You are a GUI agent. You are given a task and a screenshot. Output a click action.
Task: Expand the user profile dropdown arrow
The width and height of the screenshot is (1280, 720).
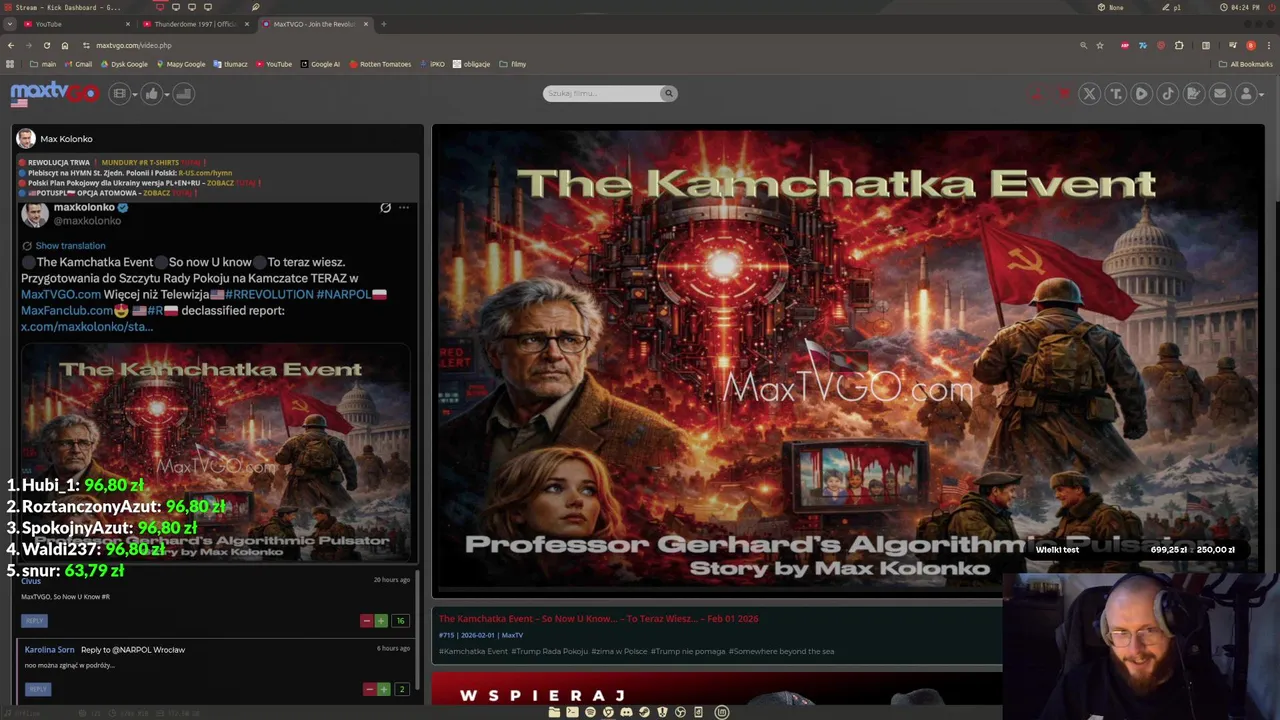tap(1261, 94)
